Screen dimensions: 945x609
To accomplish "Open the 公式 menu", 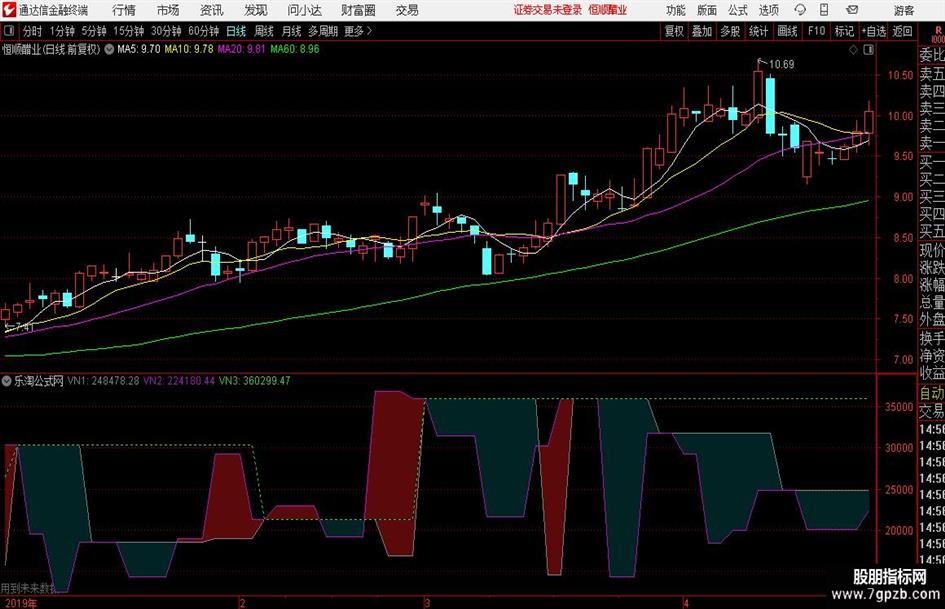I will point(738,10).
